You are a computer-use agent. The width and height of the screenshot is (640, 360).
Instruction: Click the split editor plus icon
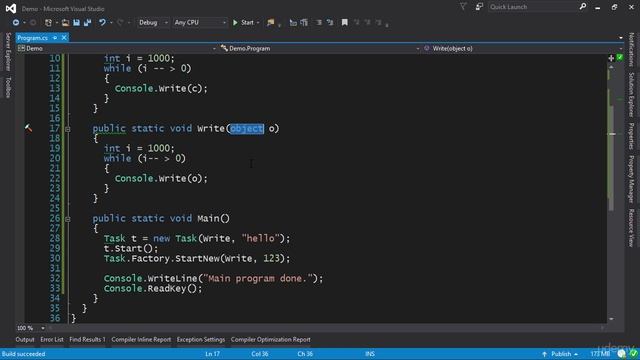(x=611, y=58)
